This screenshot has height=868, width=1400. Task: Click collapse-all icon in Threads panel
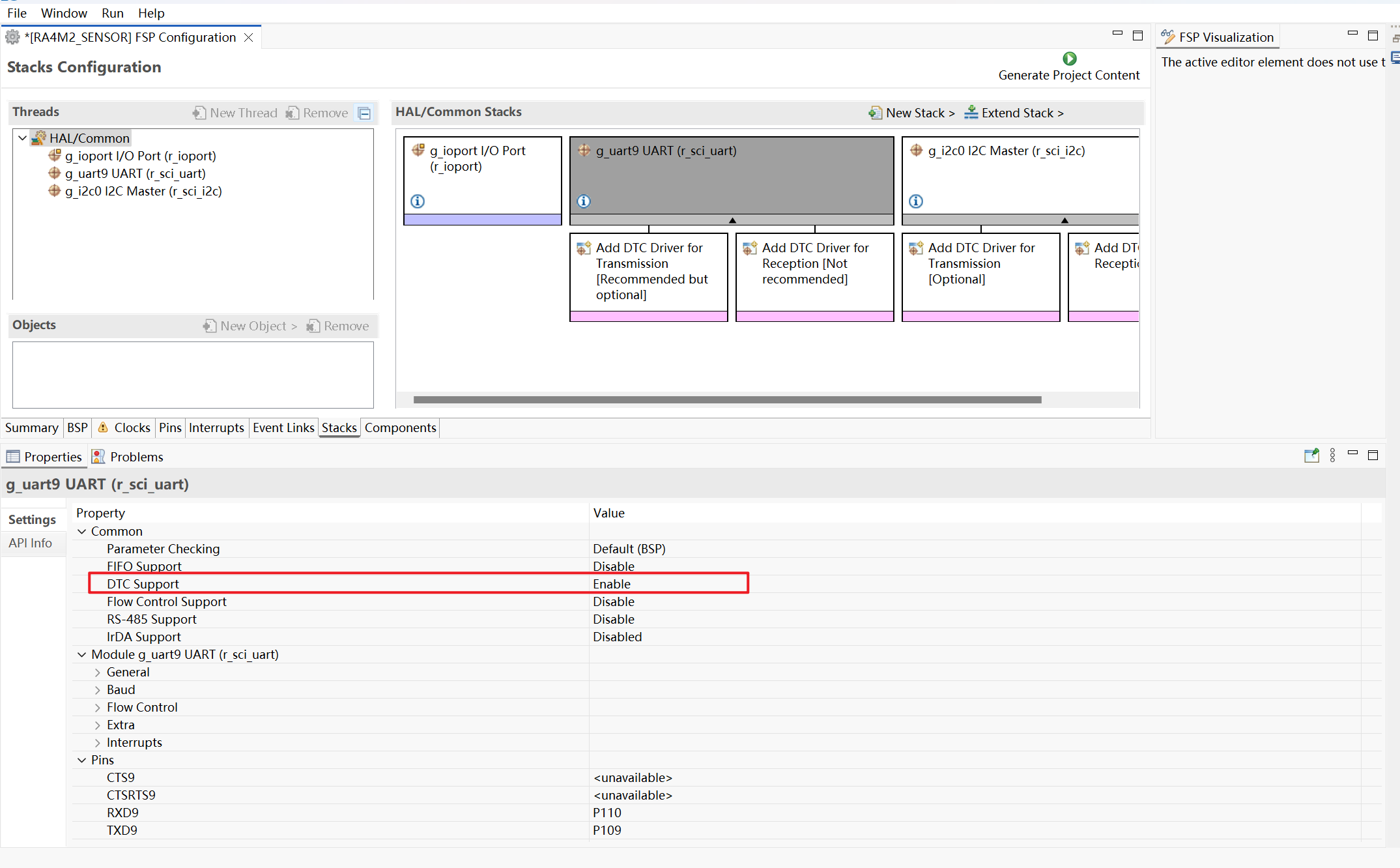[x=365, y=113]
